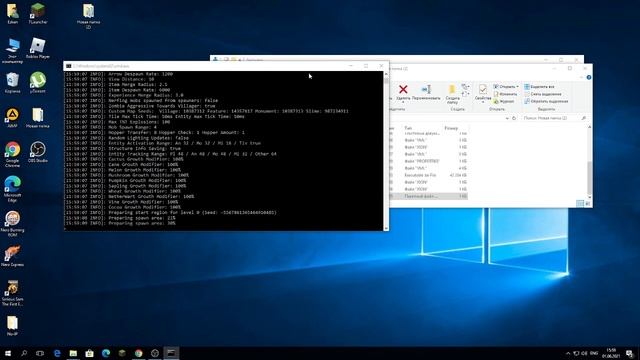The height and width of the screenshot is (360, 640).
Task: Select the OBS Studio desktop icon
Action: pyautogui.click(x=38, y=152)
